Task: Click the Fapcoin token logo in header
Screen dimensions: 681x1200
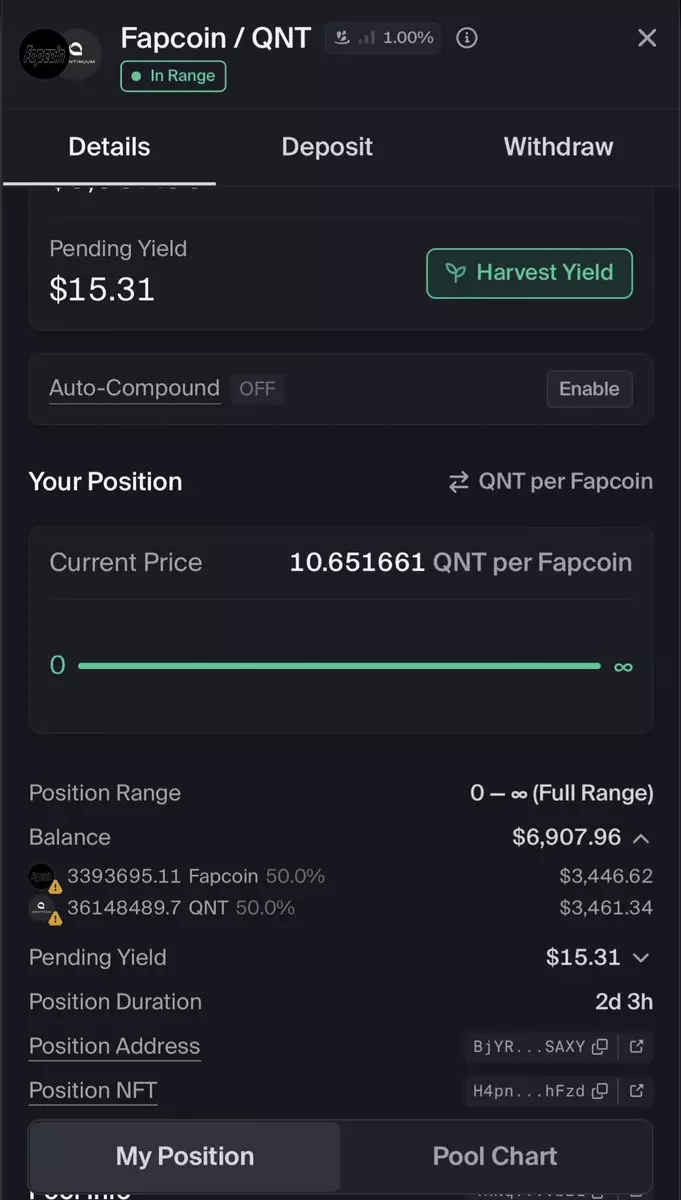Action: 44,54
